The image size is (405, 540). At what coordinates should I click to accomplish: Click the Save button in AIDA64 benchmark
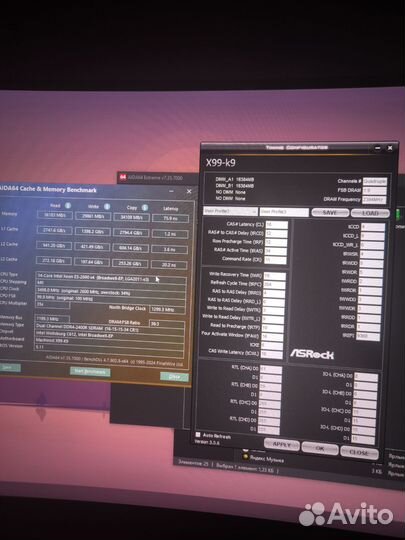tap(9, 367)
